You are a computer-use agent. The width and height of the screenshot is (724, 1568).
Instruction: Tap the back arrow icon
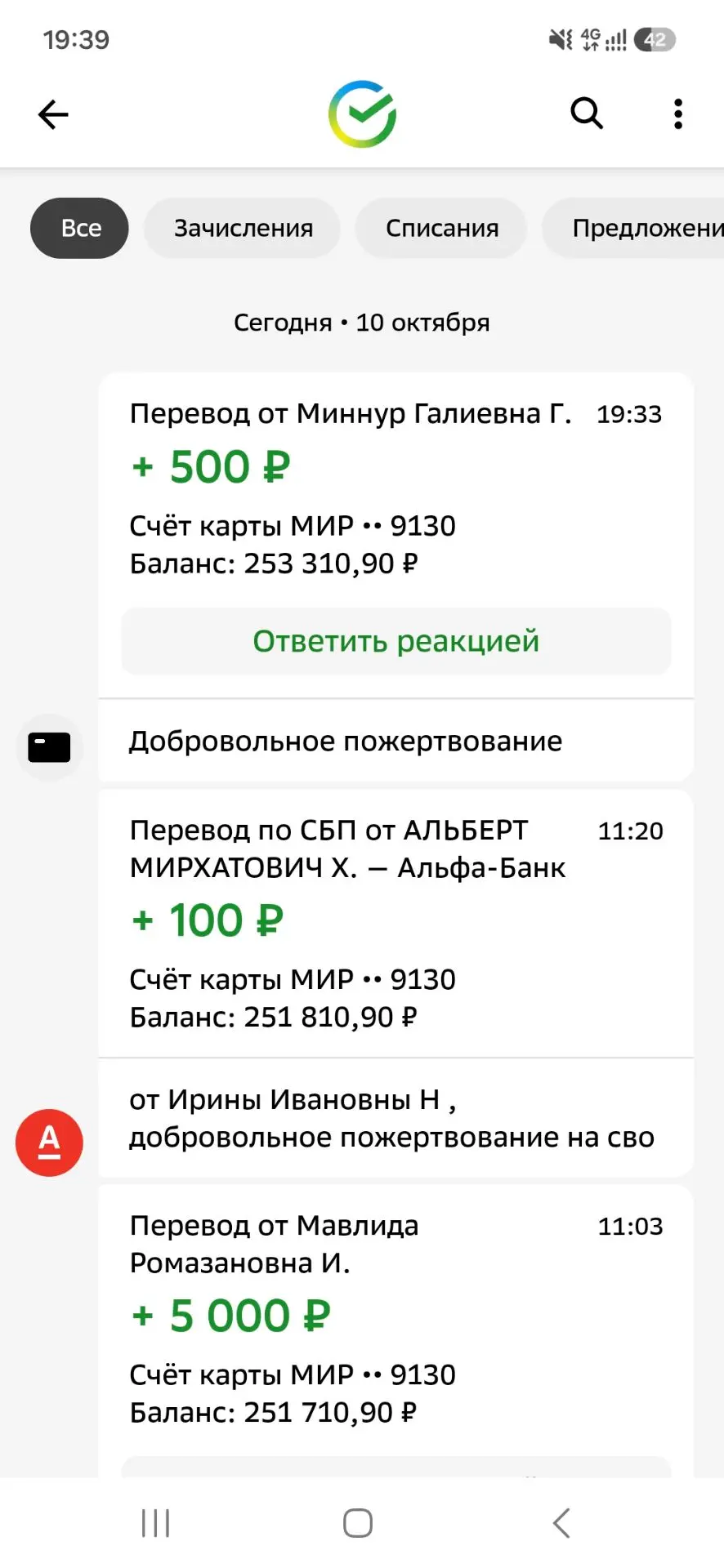[53, 114]
